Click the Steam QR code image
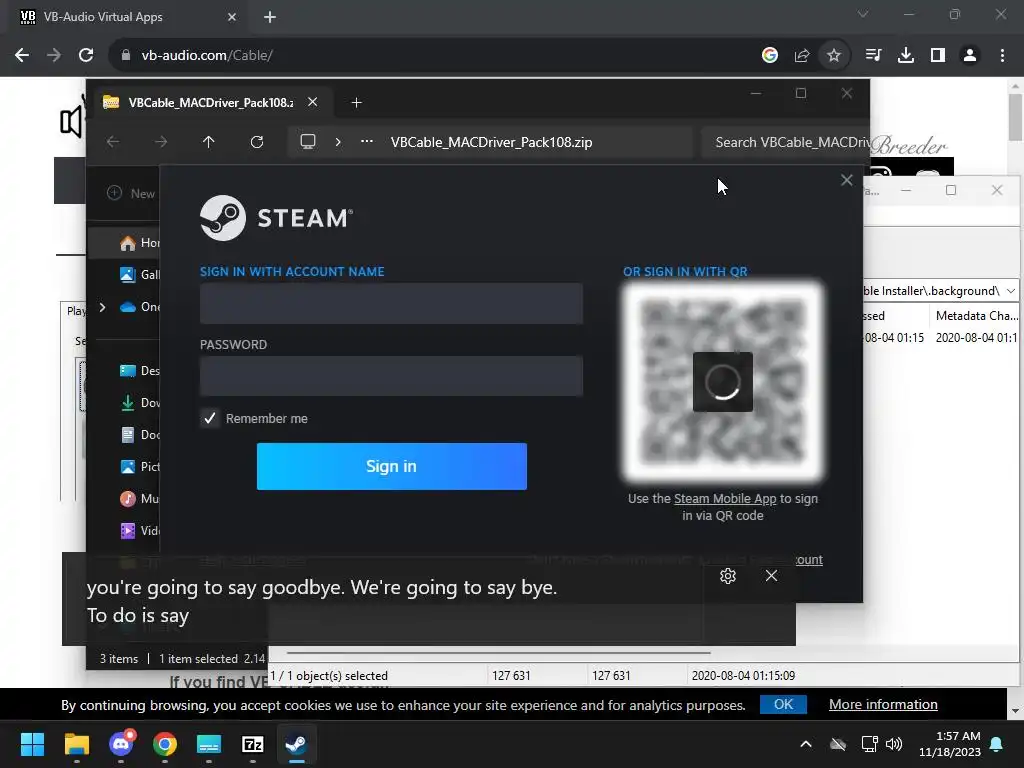Screen dimensions: 1024x768 [x=722, y=382]
